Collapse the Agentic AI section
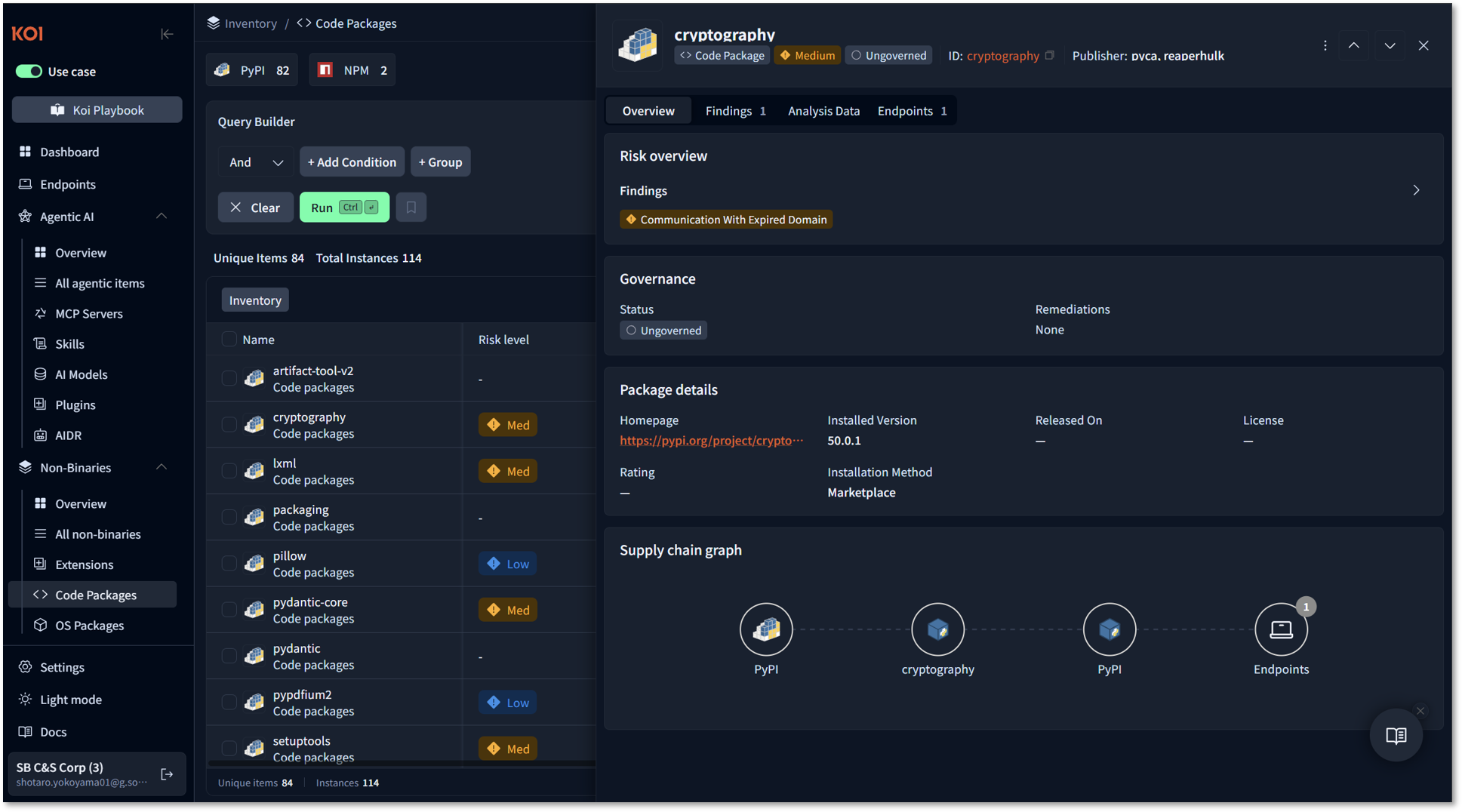This screenshot has height=812, width=1462. (x=162, y=217)
